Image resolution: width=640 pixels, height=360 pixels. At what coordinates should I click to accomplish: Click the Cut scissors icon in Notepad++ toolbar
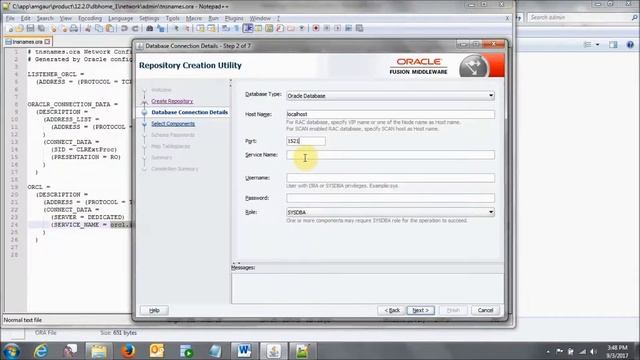tap(88, 28)
